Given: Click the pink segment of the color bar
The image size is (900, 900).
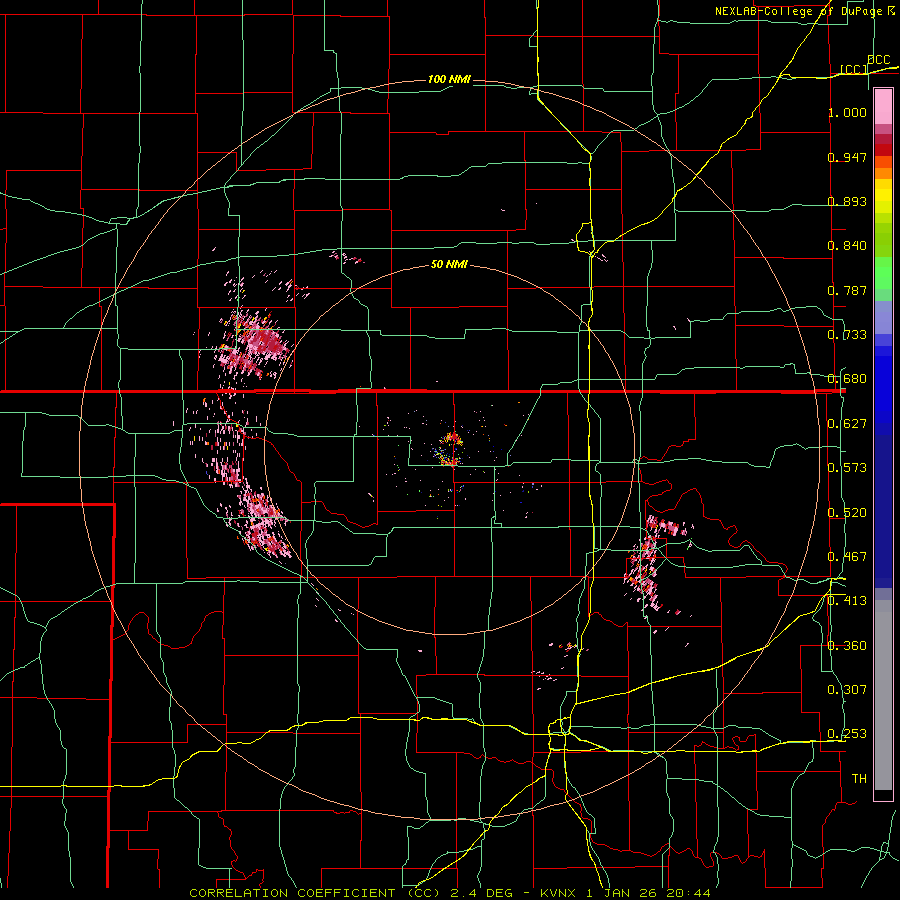Looking at the screenshot, I should pos(883,106).
